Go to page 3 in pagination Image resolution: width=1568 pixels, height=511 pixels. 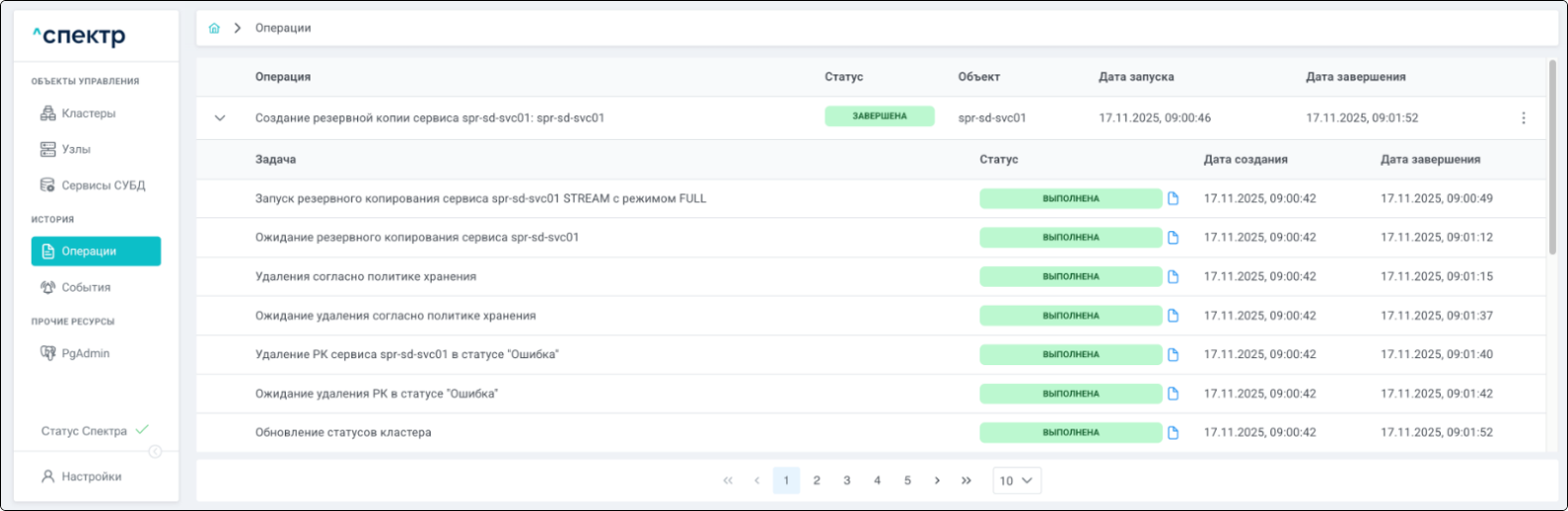(847, 481)
